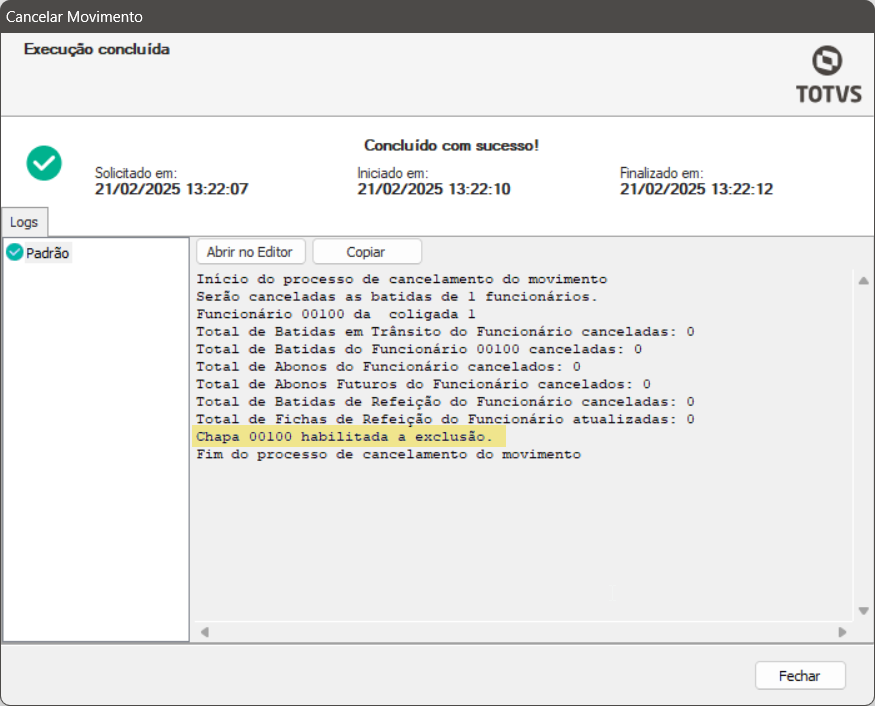Viewport: 875px width, 706px height.
Task: Click the log scroll down arrow
Action: click(863, 611)
